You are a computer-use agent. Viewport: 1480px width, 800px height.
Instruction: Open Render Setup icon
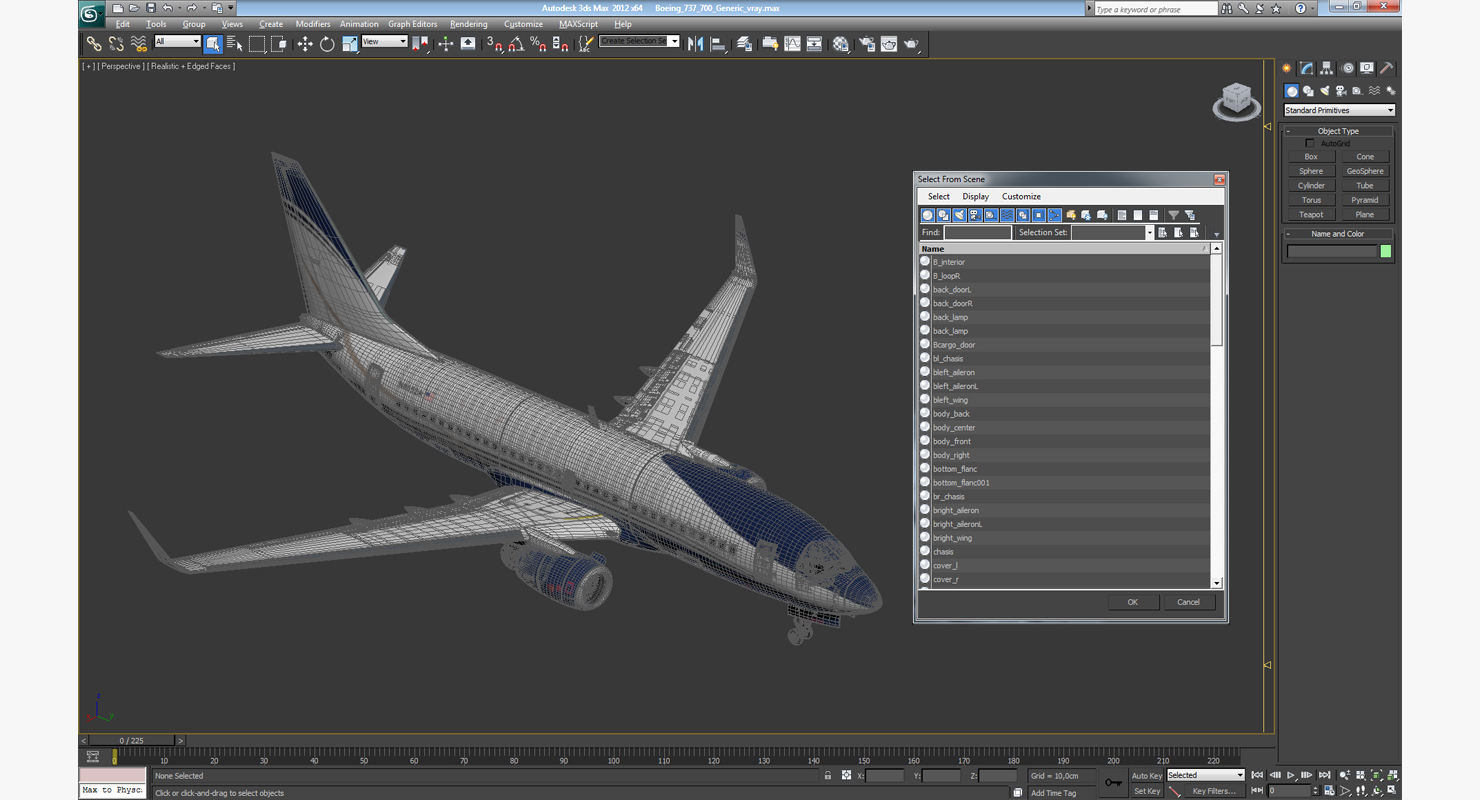click(866, 44)
